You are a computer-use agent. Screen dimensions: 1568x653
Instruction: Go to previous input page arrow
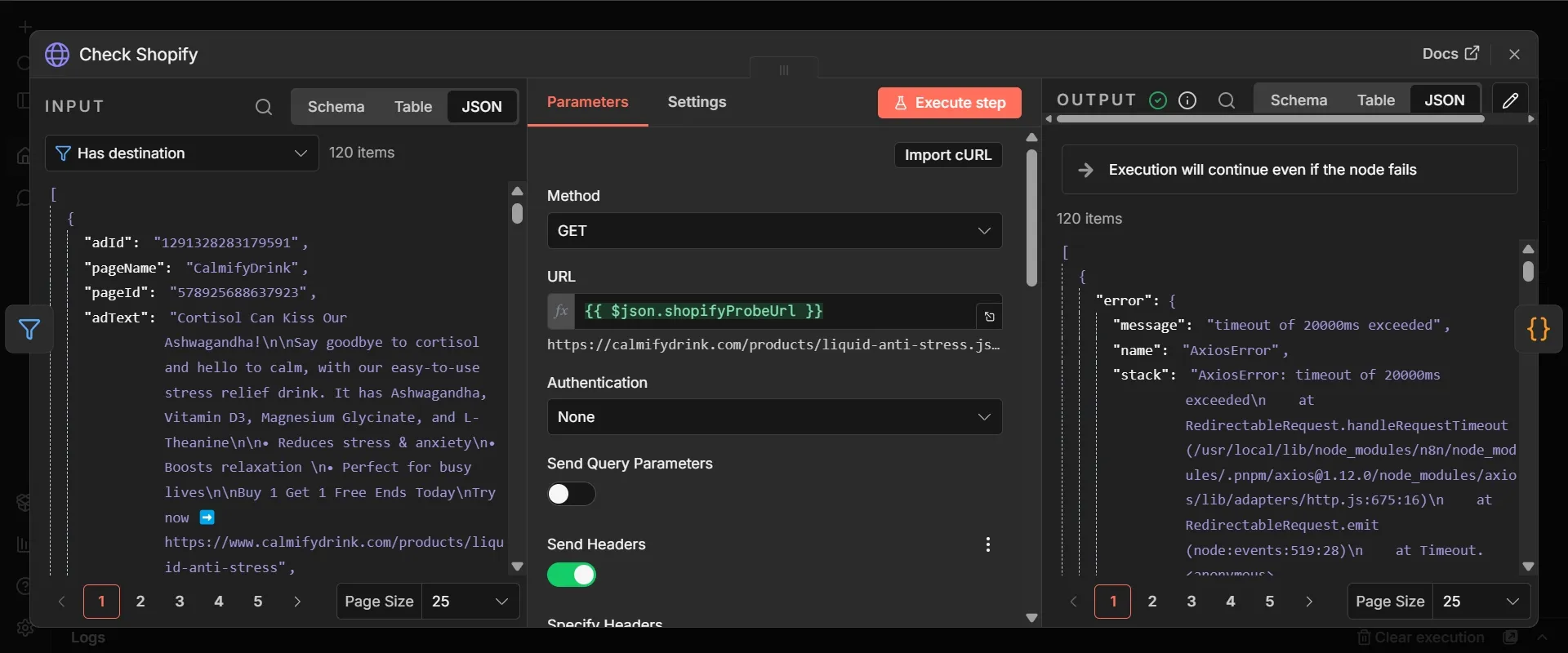point(61,602)
